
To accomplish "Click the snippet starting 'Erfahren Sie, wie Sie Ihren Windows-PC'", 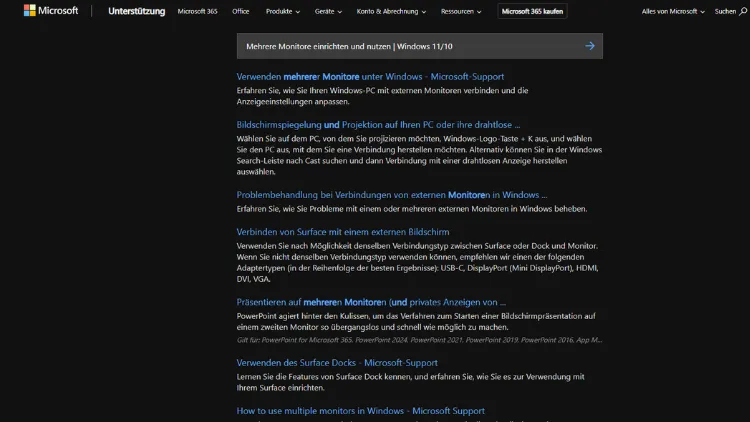I will coord(383,96).
